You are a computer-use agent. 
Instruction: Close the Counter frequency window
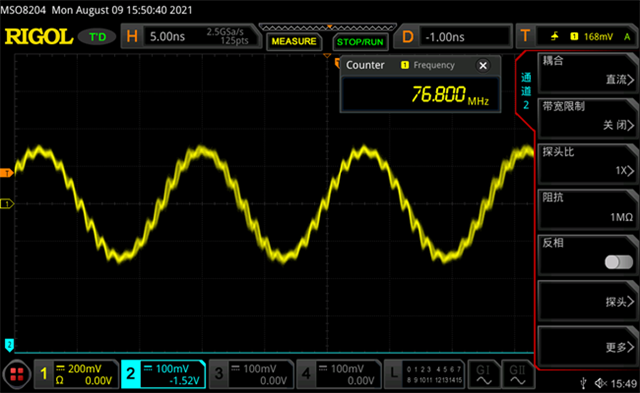click(483, 65)
